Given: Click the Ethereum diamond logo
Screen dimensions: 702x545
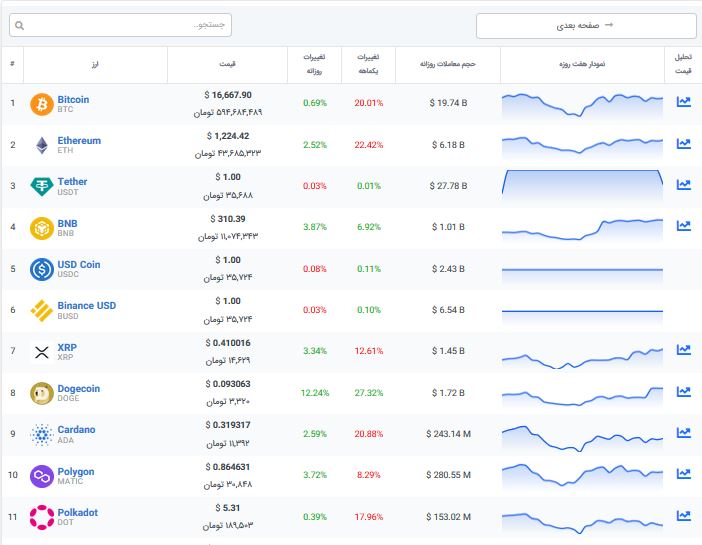Looking at the screenshot, I should click(42, 145).
